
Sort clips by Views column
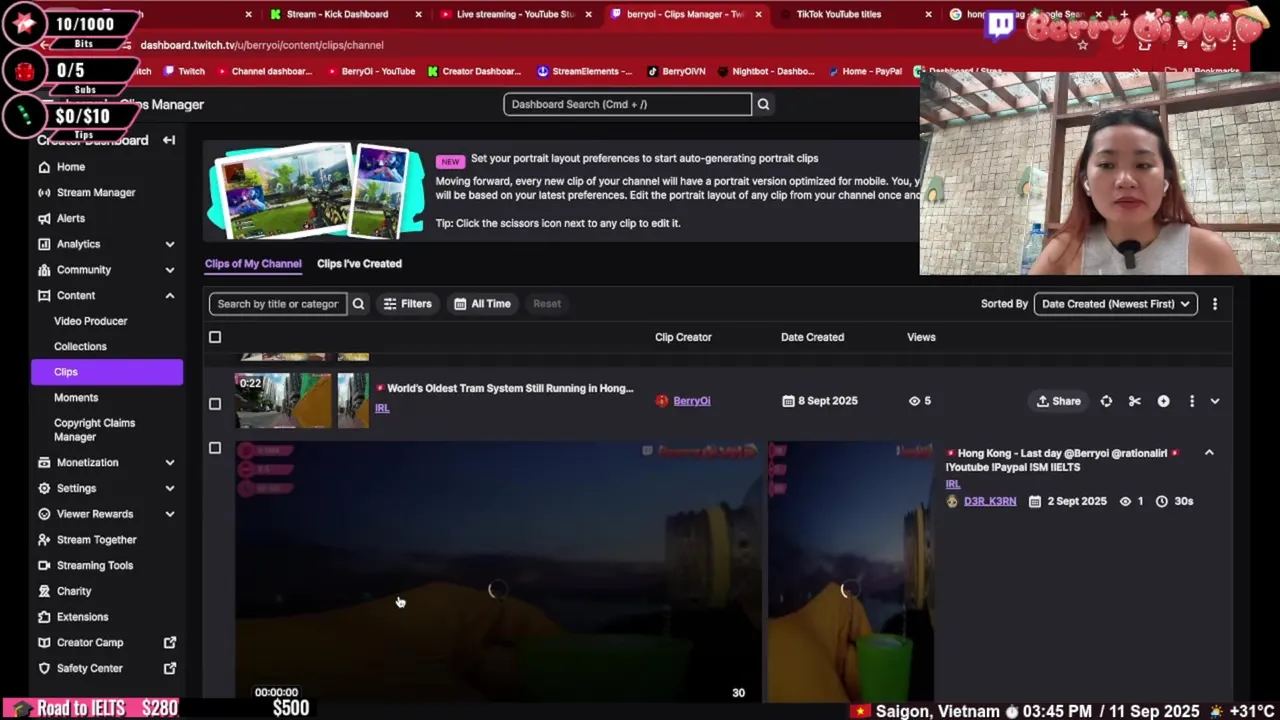click(x=921, y=337)
